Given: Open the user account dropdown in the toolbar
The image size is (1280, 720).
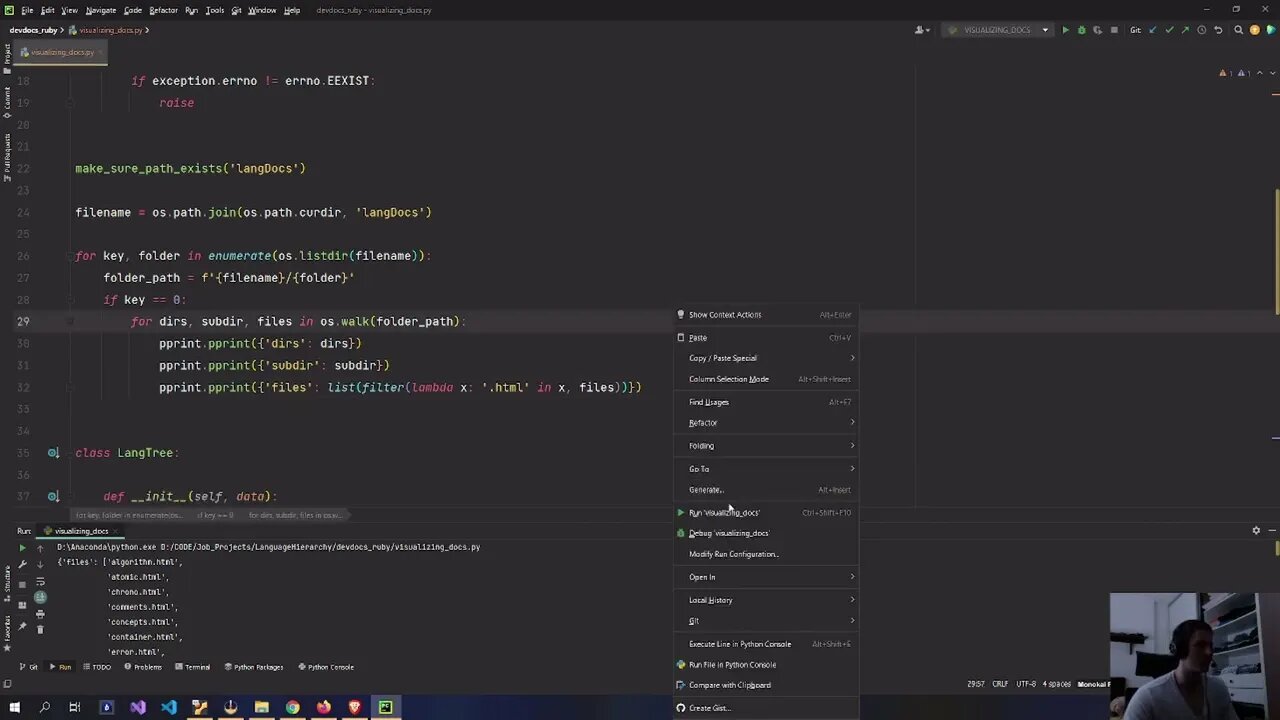Looking at the screenshot, I should [x=922, y=30].
